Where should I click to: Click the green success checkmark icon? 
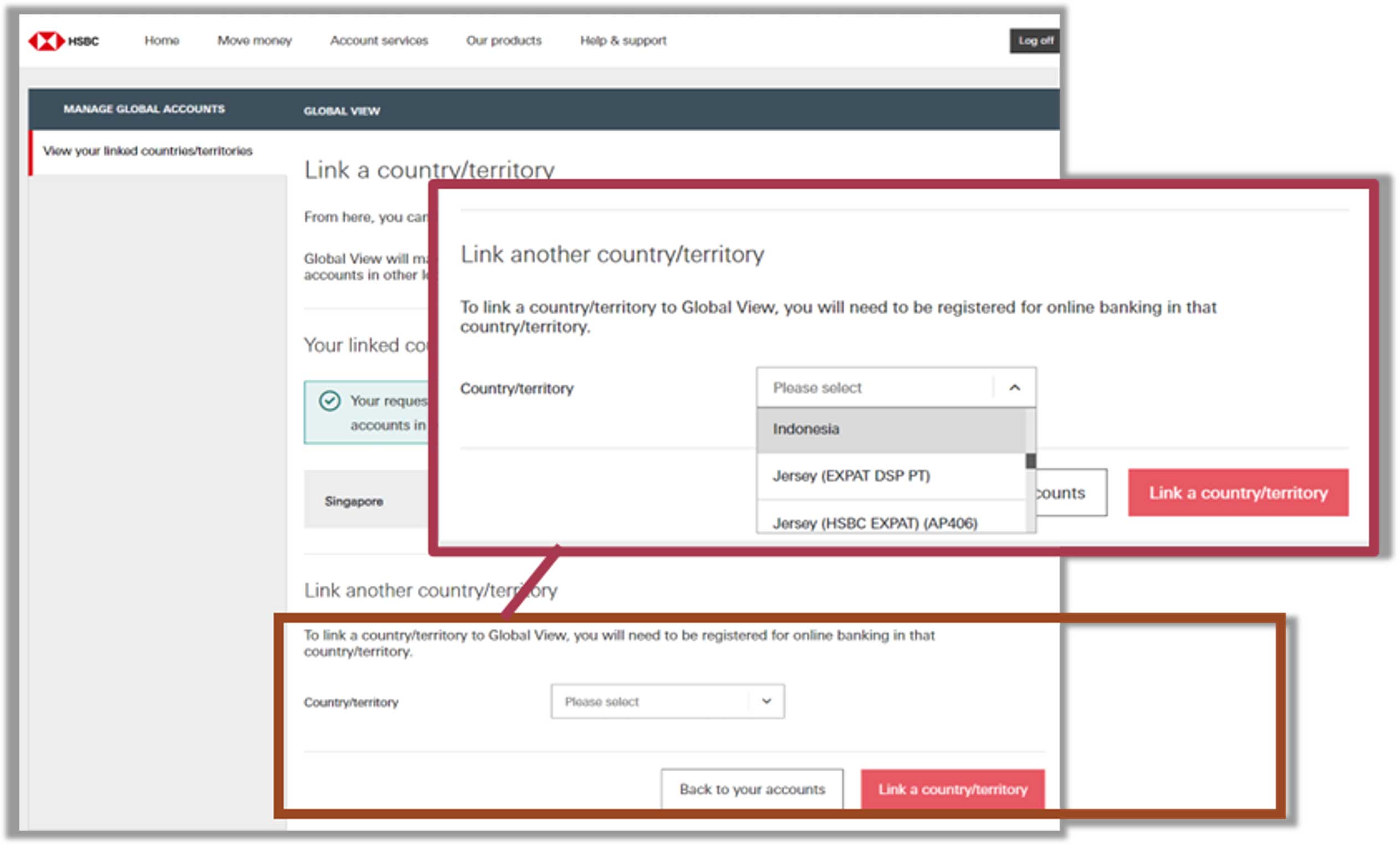point(330,401)
